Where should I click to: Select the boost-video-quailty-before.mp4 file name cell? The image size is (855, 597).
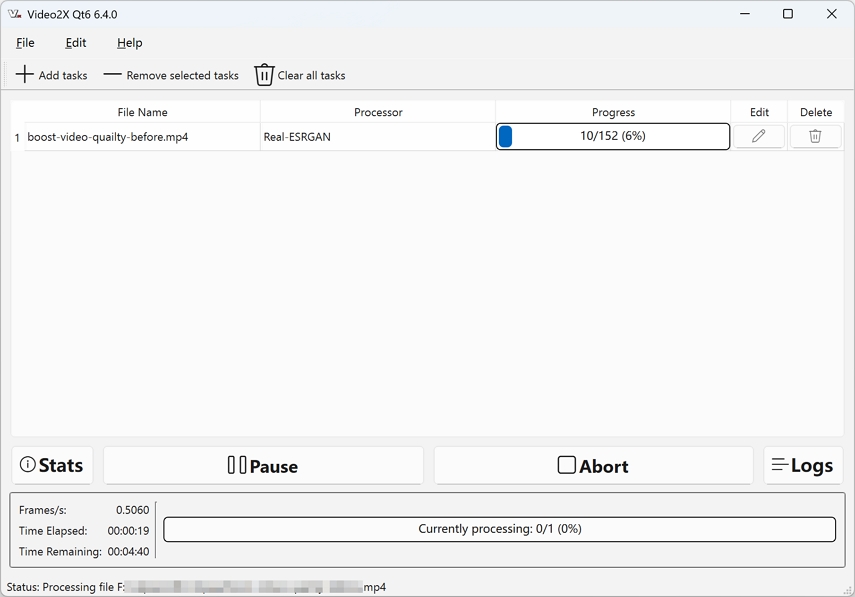pos(142,137)
